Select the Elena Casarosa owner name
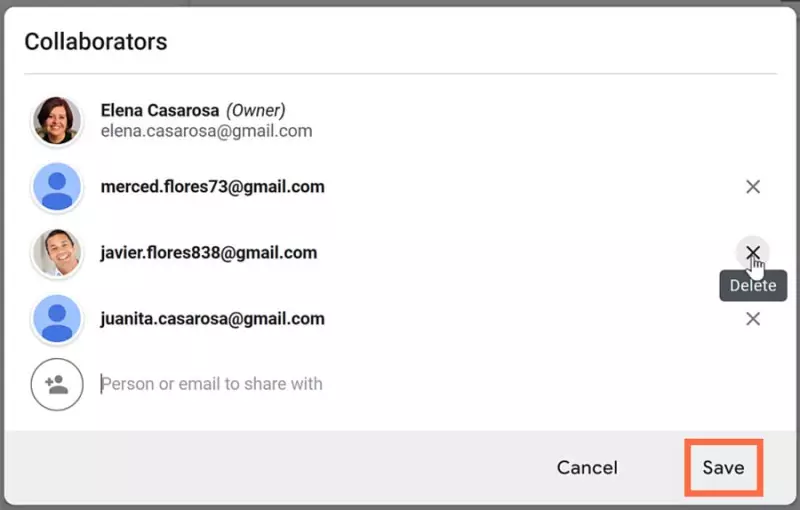 pyautogui.click(x=160, y=110)
